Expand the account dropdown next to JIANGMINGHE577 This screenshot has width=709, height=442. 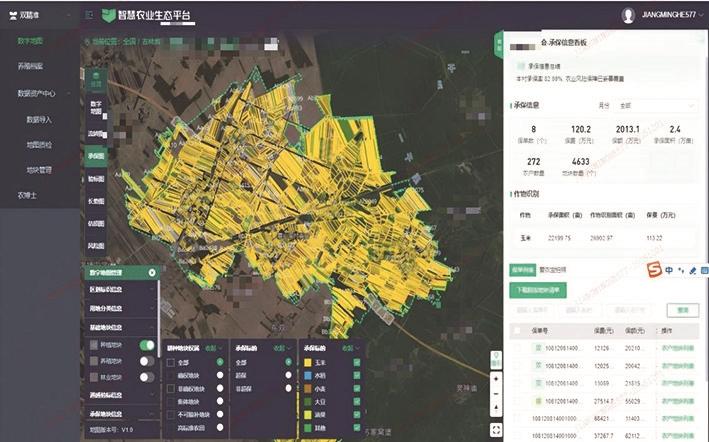pyautogui.click(x=702, y=15)
